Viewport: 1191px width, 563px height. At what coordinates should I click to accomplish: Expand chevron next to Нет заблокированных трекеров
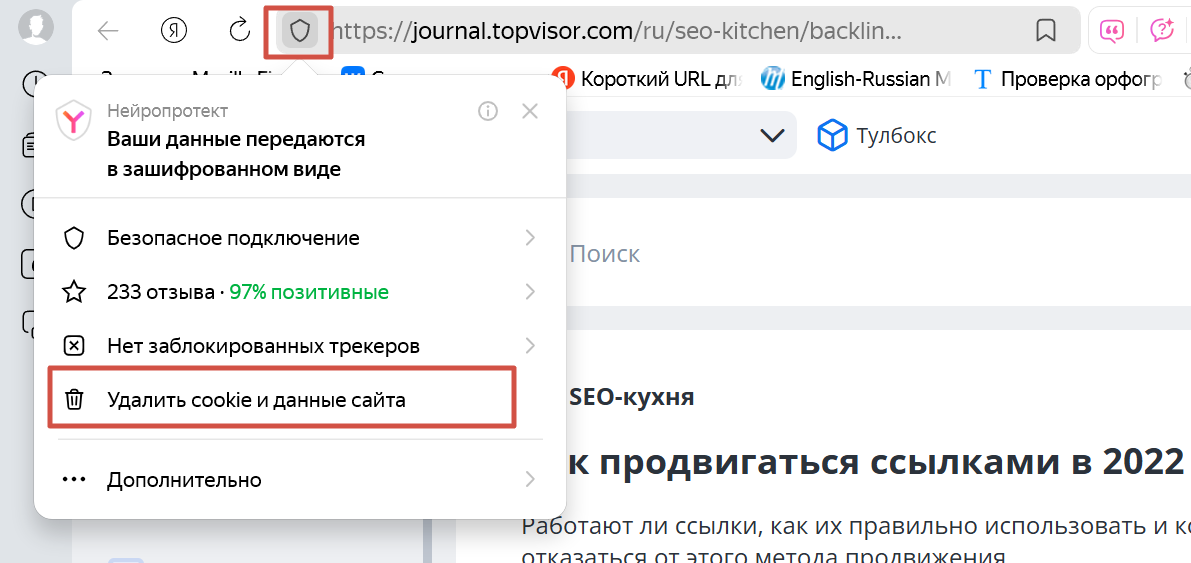pos(530,346)
